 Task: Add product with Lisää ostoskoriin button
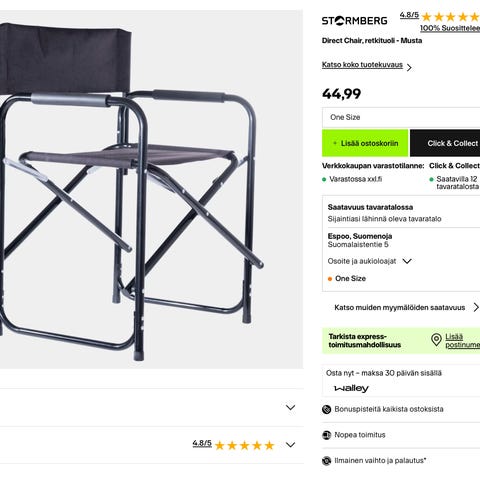click(x=365, y=143)
